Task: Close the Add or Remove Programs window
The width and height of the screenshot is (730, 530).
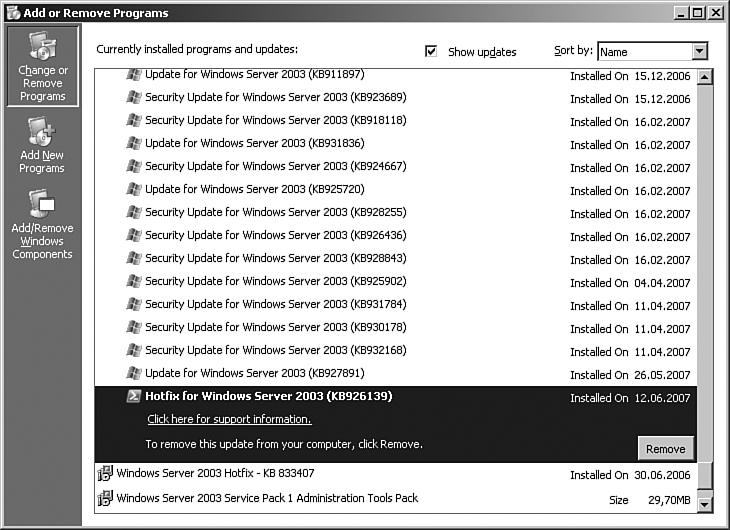Action: (x=716, y=13)
